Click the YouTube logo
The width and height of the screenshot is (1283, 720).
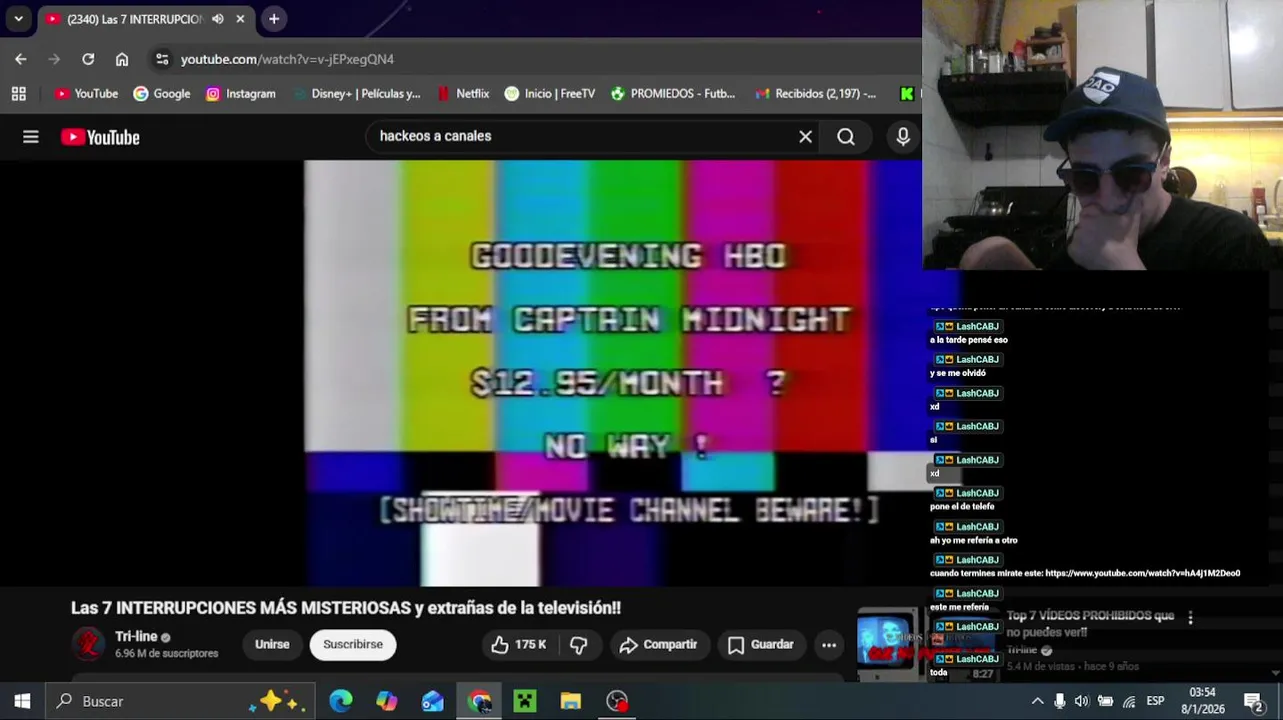[x=100, y=137]
